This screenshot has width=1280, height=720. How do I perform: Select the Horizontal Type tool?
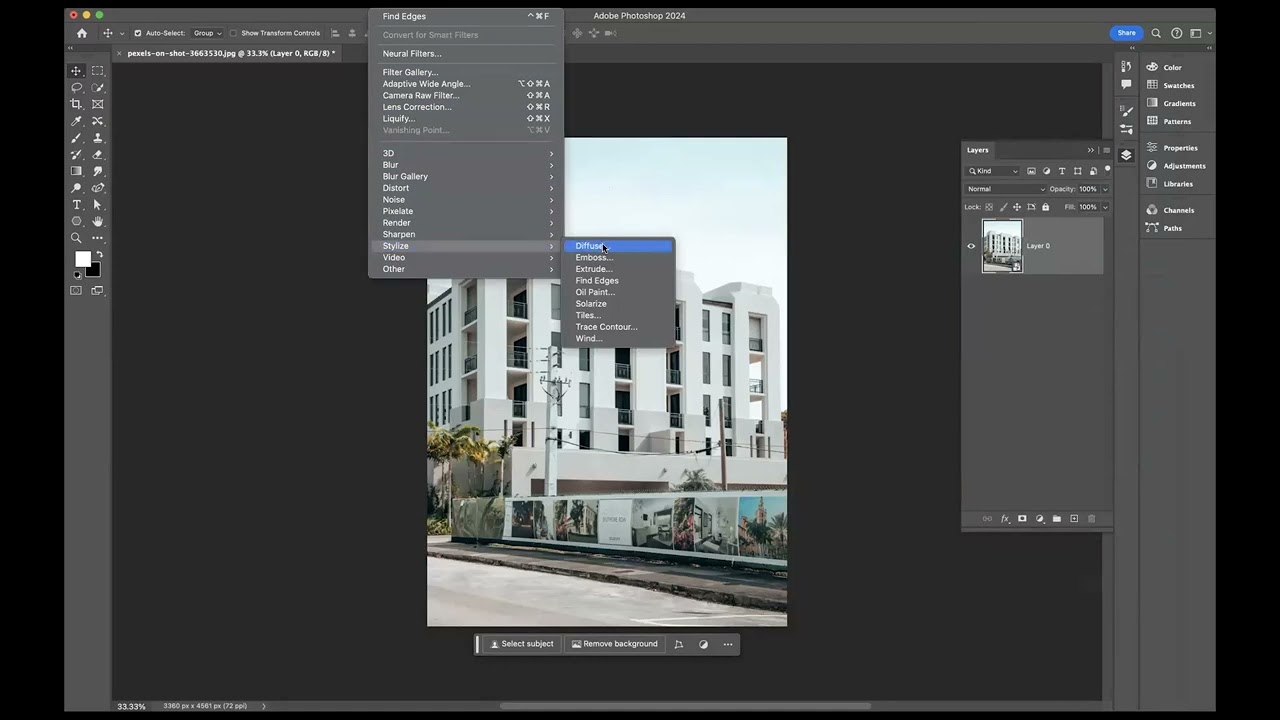(76, 205)
